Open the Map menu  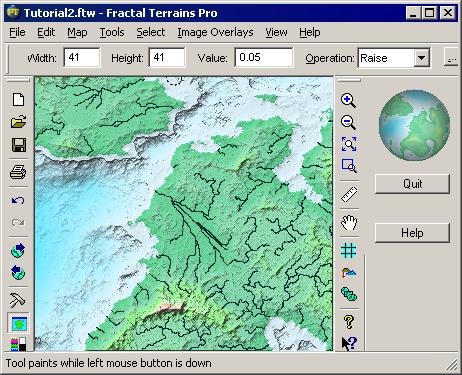77,32
